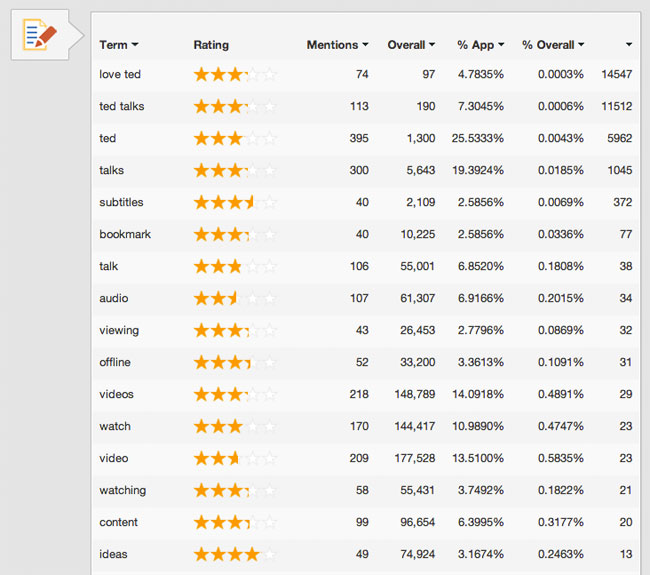The image size is (650, 575).
Task: Select the 'viewing' term
Action: (119, 330)
